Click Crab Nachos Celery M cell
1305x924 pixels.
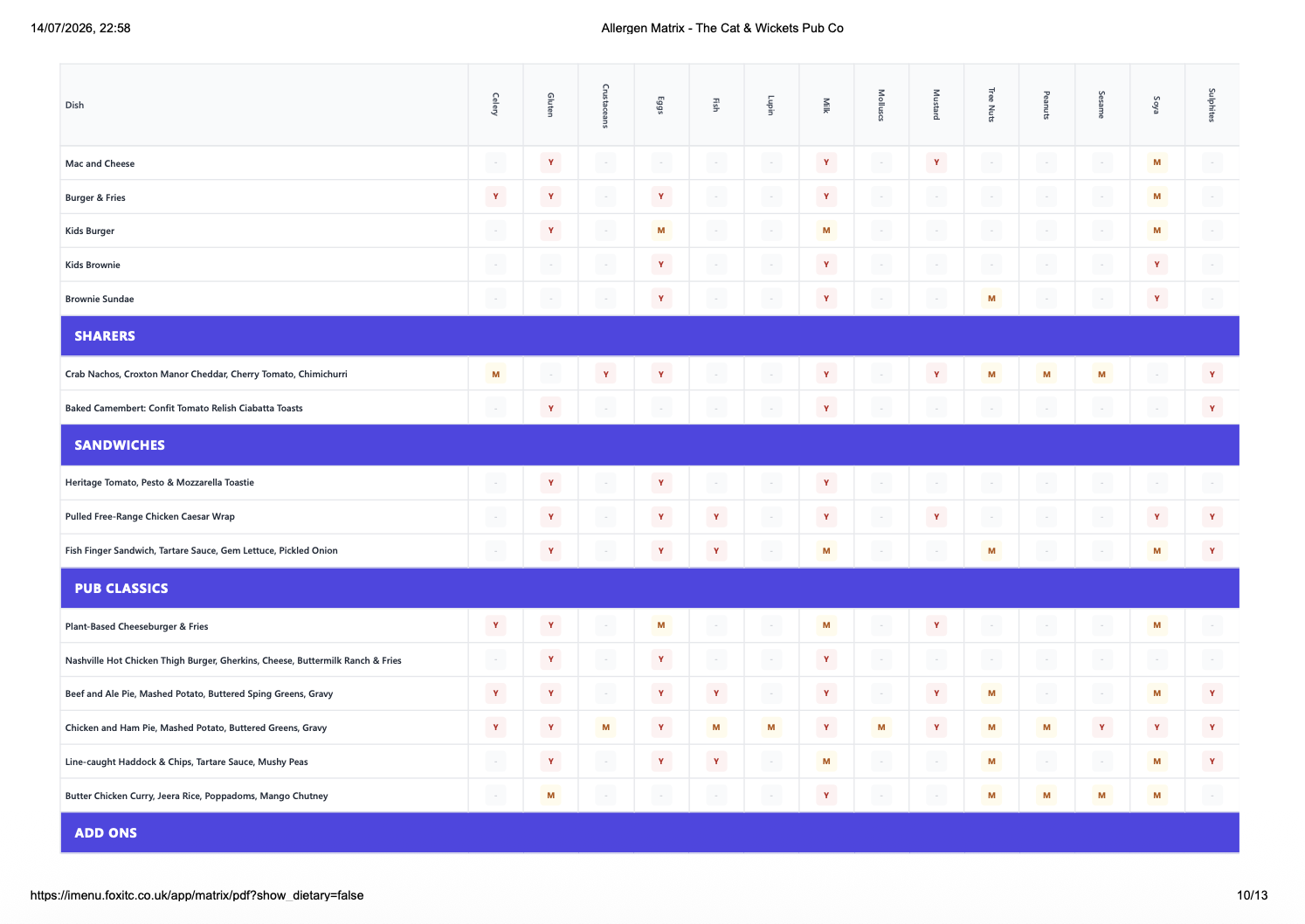495,375
